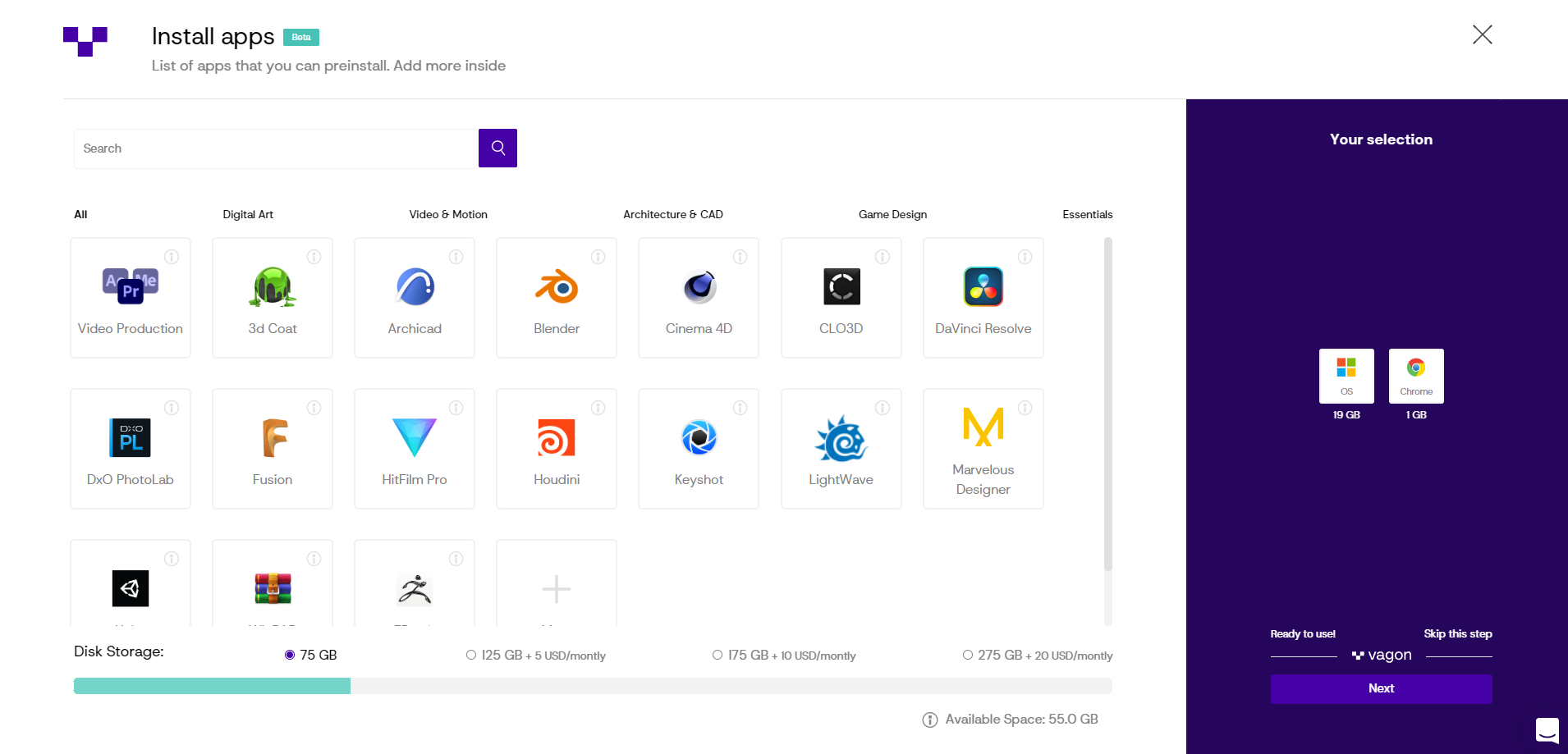
Task: Click the Next button
Action: [1382, 688]
